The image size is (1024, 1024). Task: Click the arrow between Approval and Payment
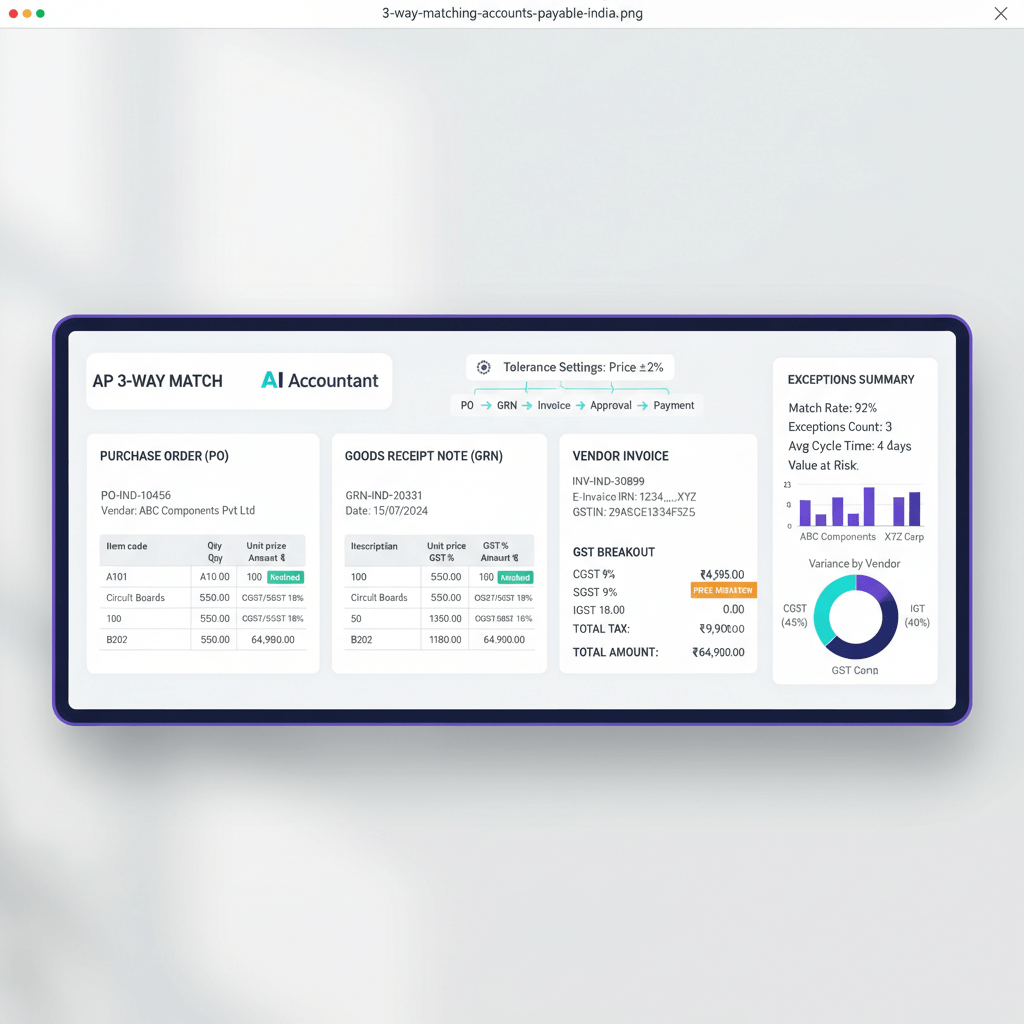(x=643, y=406)
